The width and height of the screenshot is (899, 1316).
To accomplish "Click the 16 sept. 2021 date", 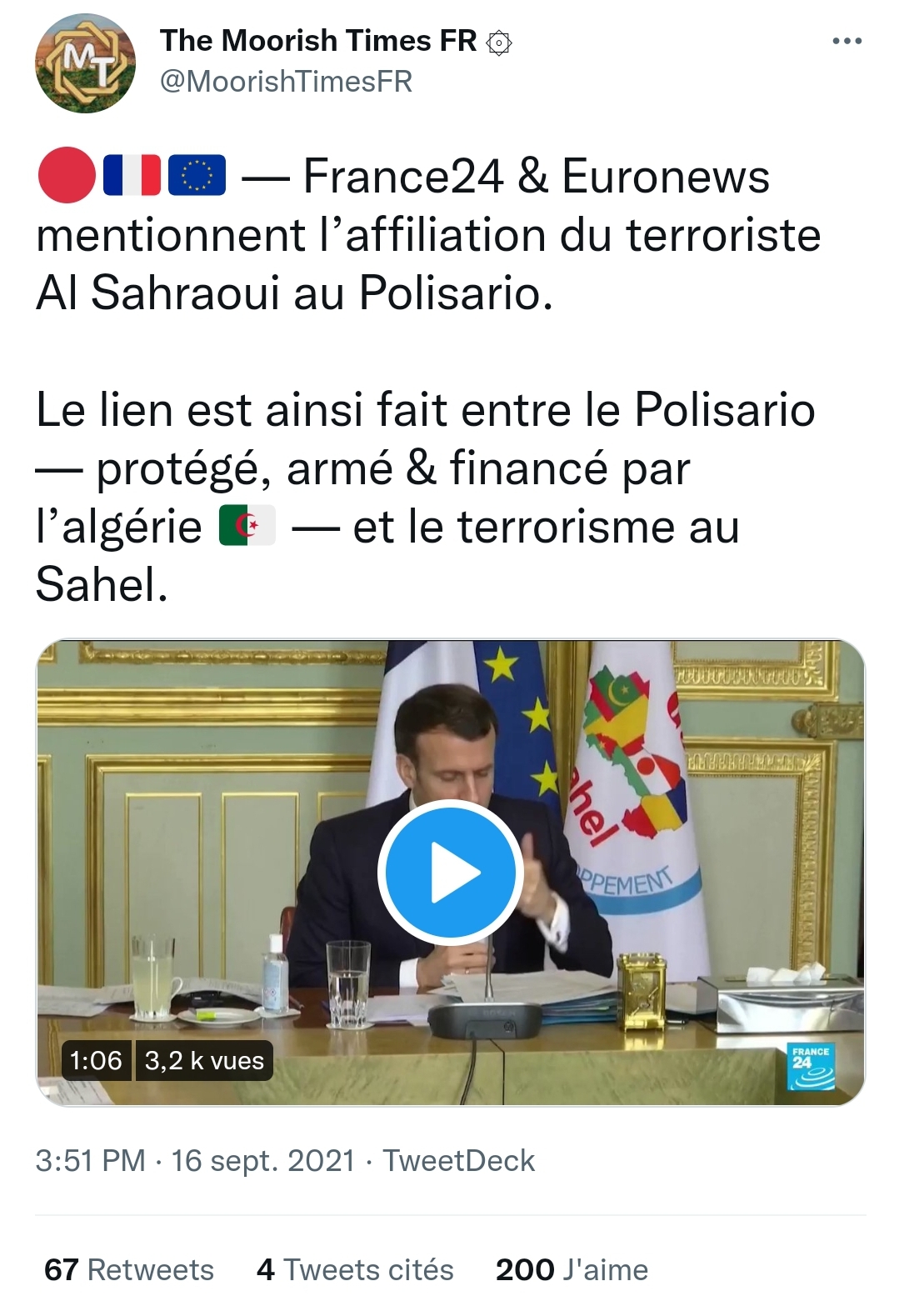I will coord(263,1160).
